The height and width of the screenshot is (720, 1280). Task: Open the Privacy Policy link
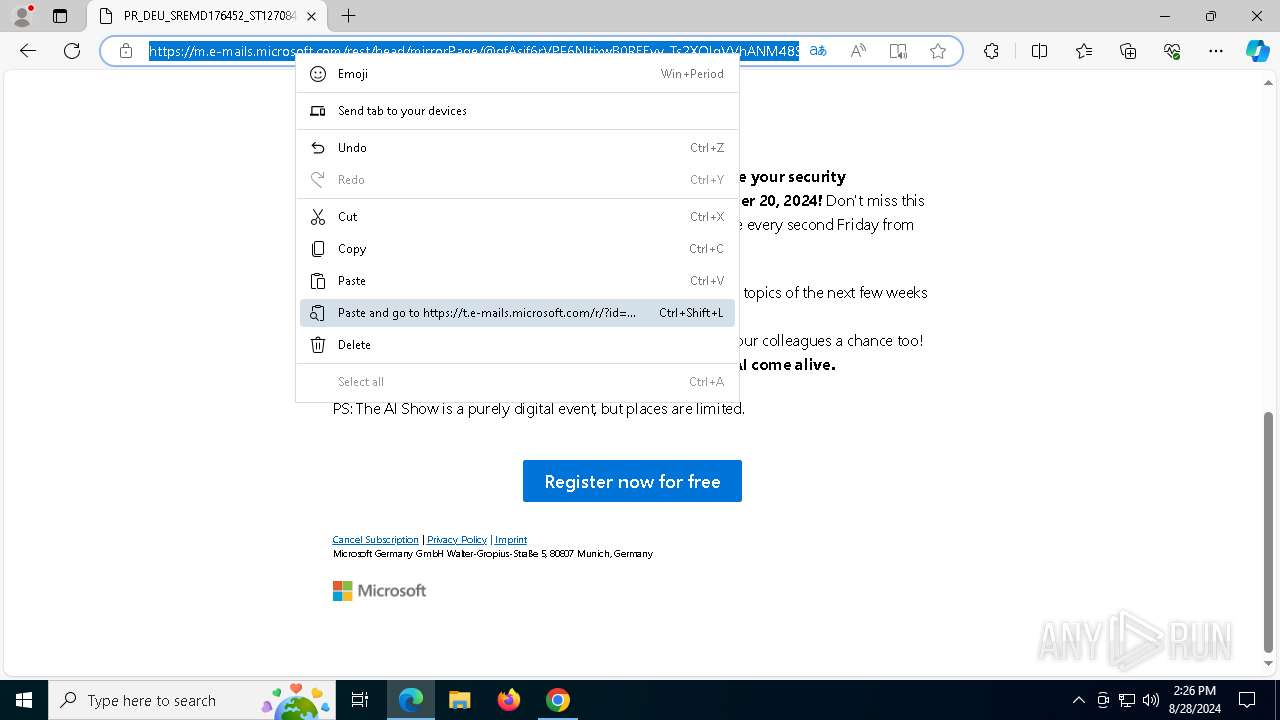457,540
